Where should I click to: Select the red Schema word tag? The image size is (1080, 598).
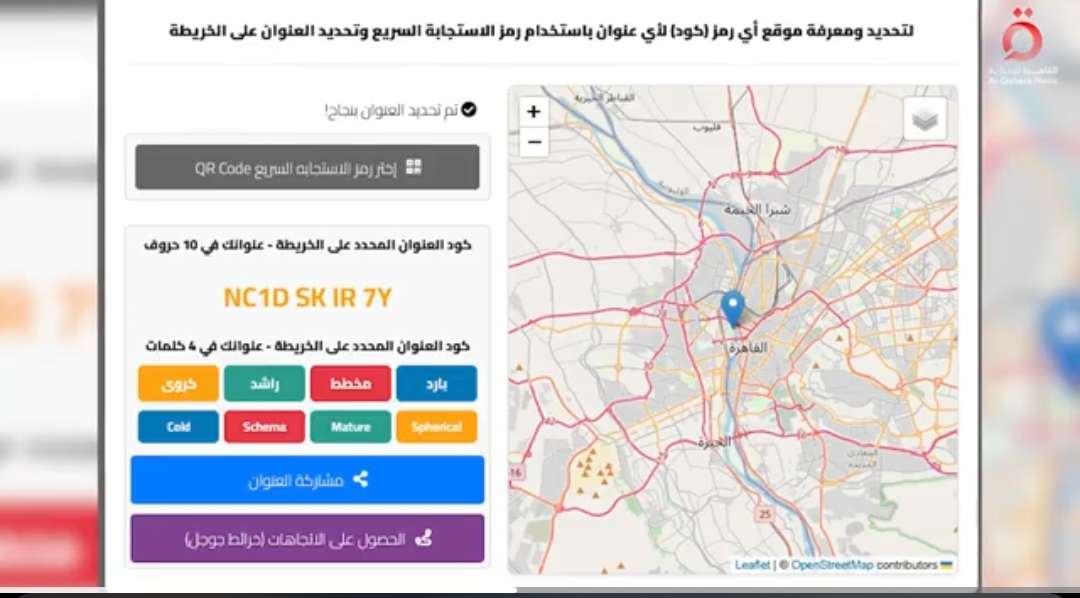click(264, 427)
